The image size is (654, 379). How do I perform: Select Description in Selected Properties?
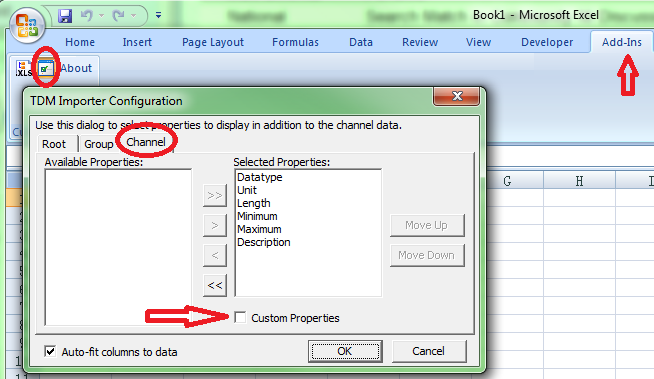[x=264, y=242]
